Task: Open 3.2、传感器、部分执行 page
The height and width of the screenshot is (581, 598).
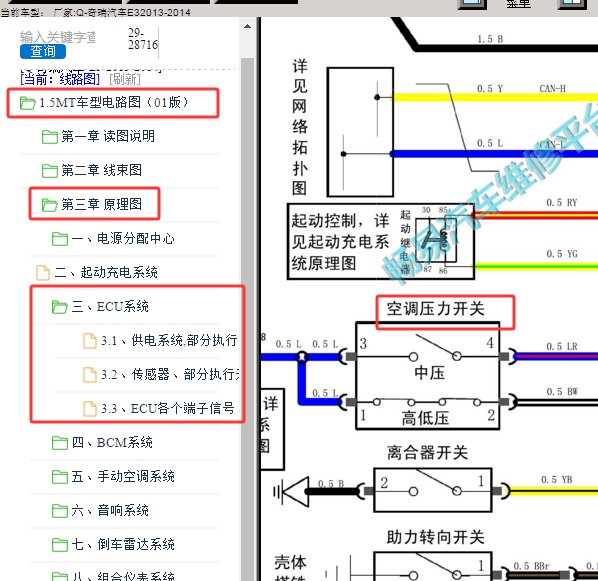Action: click(x=170, y=374)
